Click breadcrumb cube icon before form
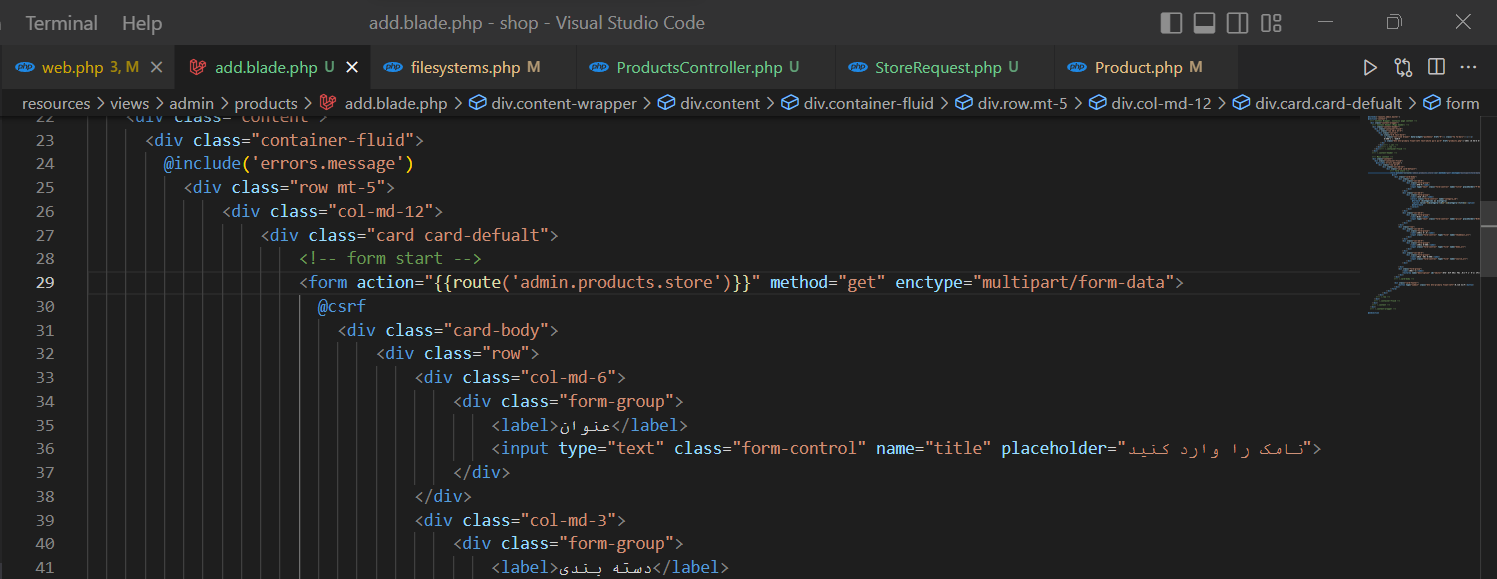 click(1431, 103)
